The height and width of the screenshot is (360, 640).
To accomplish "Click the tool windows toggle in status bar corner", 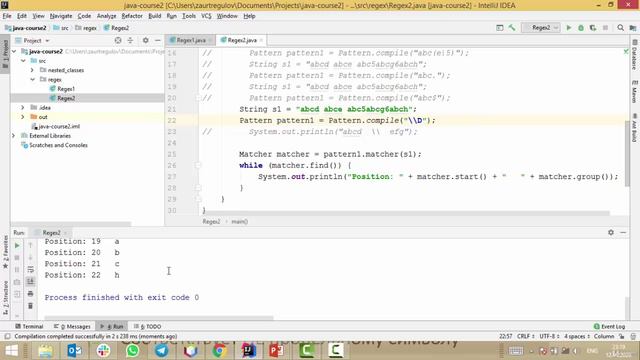I will [7, 336].
